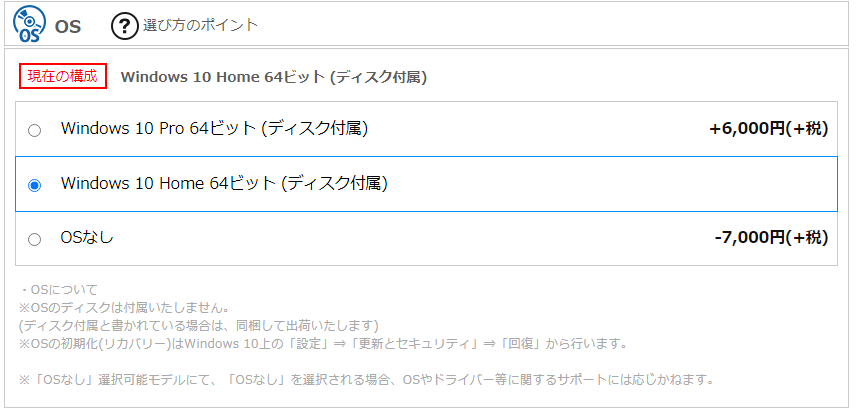Select the OSなし radio button

pyautogui.click(x=34, y=240)
